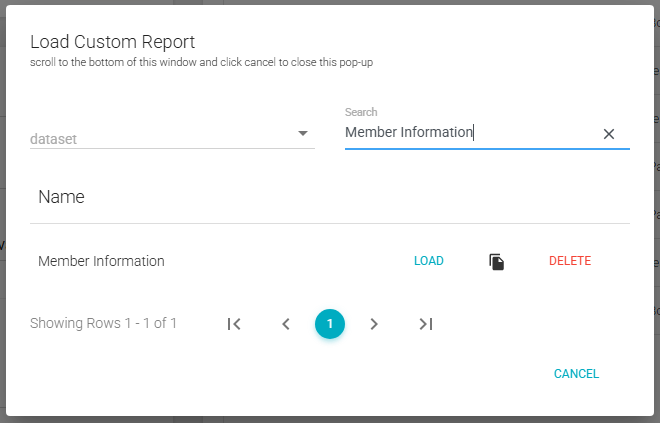The width and height of the screenshot is (660, 423).
Task: Go to the previous page of results
Action: tap(285, 324)
